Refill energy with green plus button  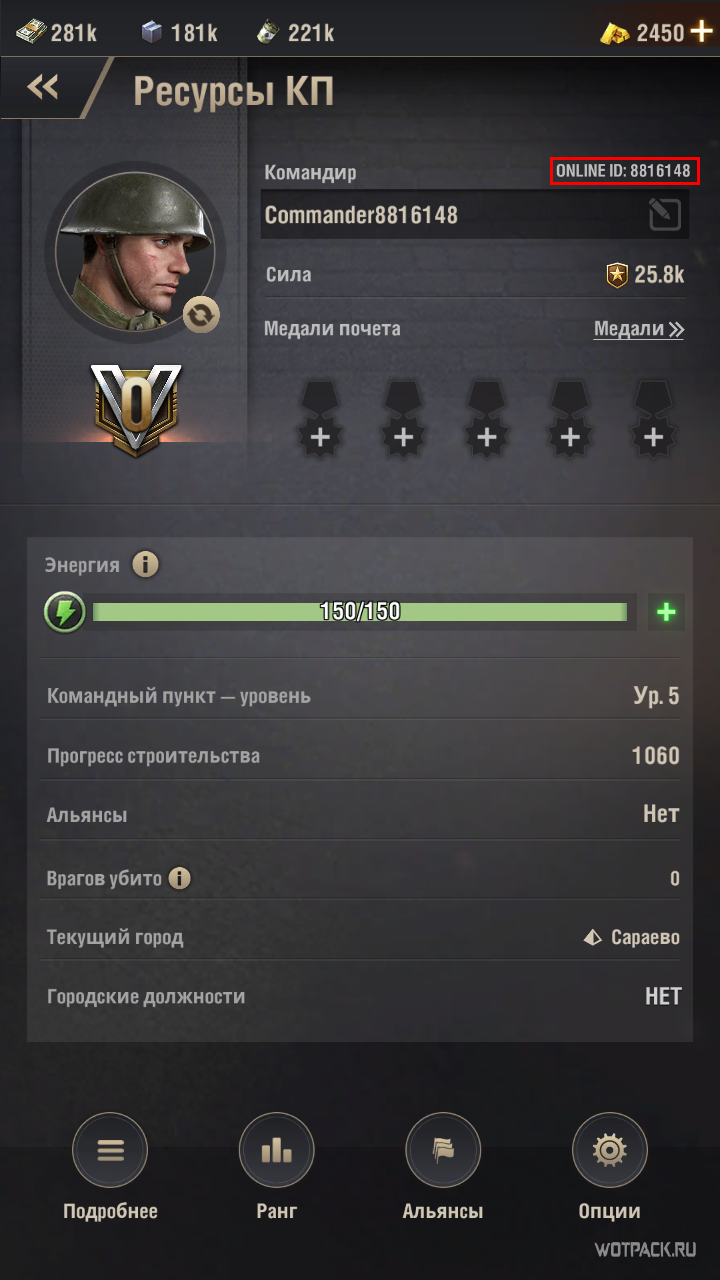(666, 612)
